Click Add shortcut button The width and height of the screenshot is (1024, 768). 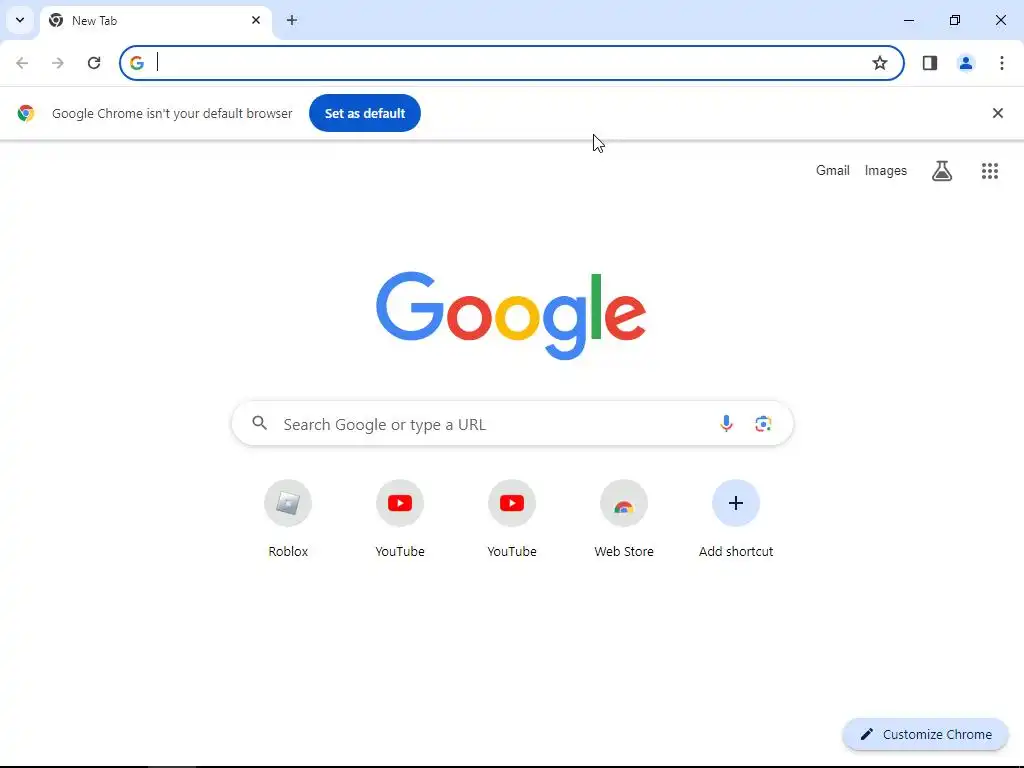click(x=736, y=519)
